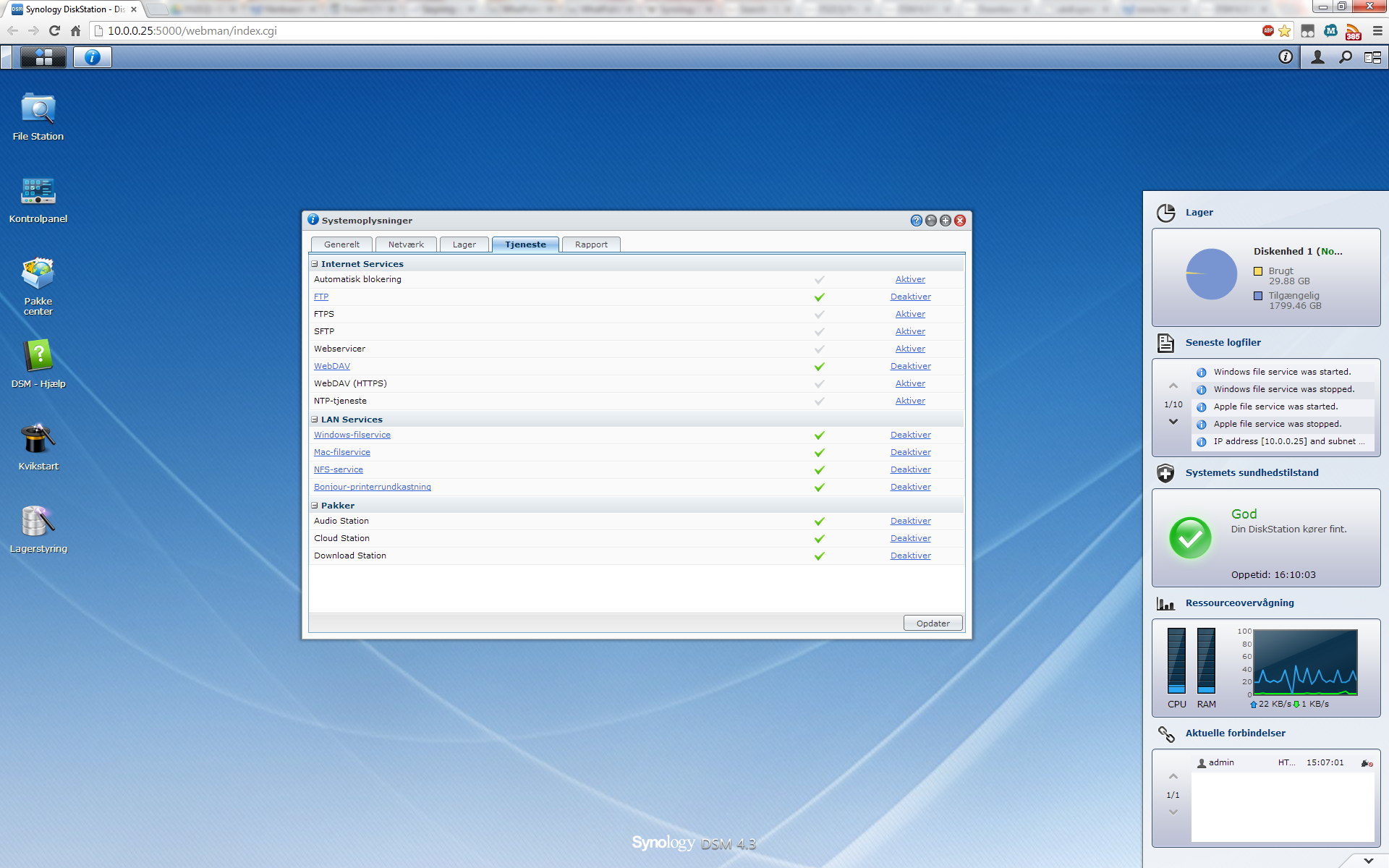Click disconnect icon for admin connection
Screen dimensions: 1389x868
[1367, 763]
